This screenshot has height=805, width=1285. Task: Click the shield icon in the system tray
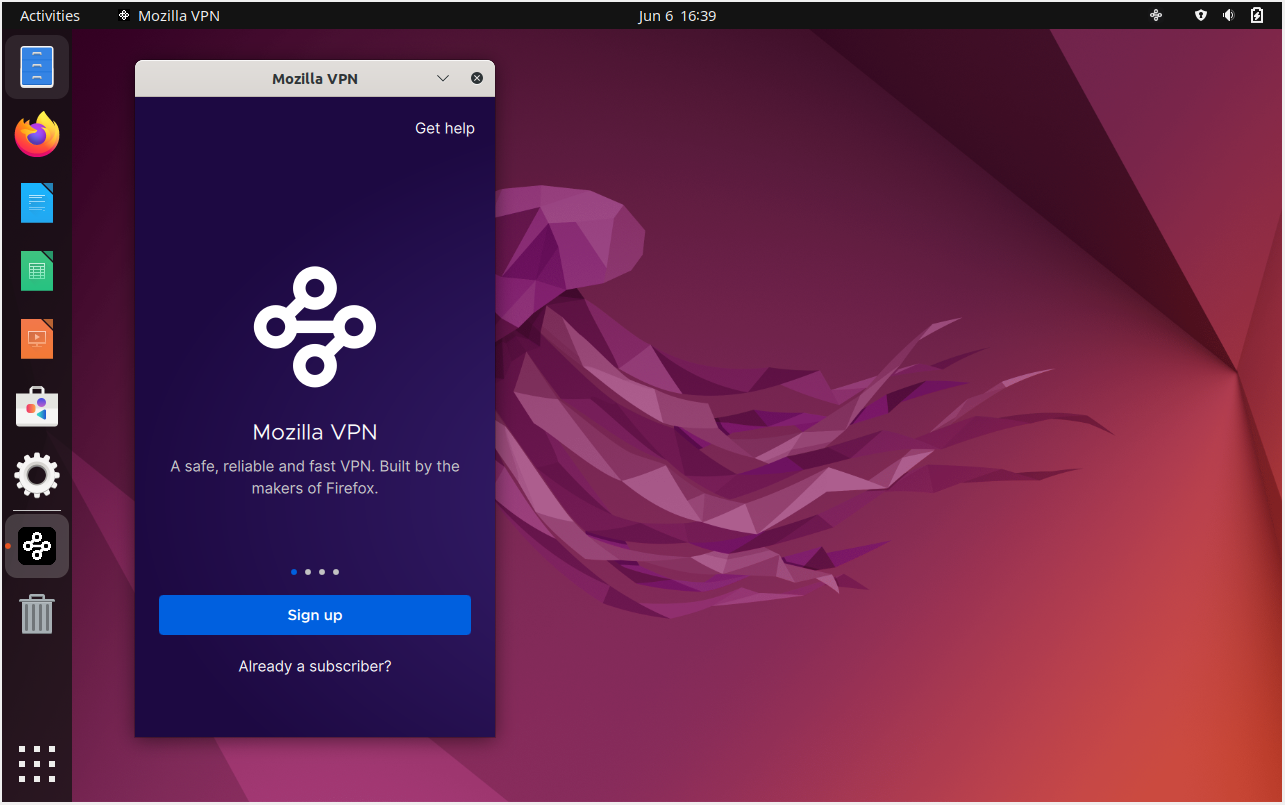tap(1201, 15)
